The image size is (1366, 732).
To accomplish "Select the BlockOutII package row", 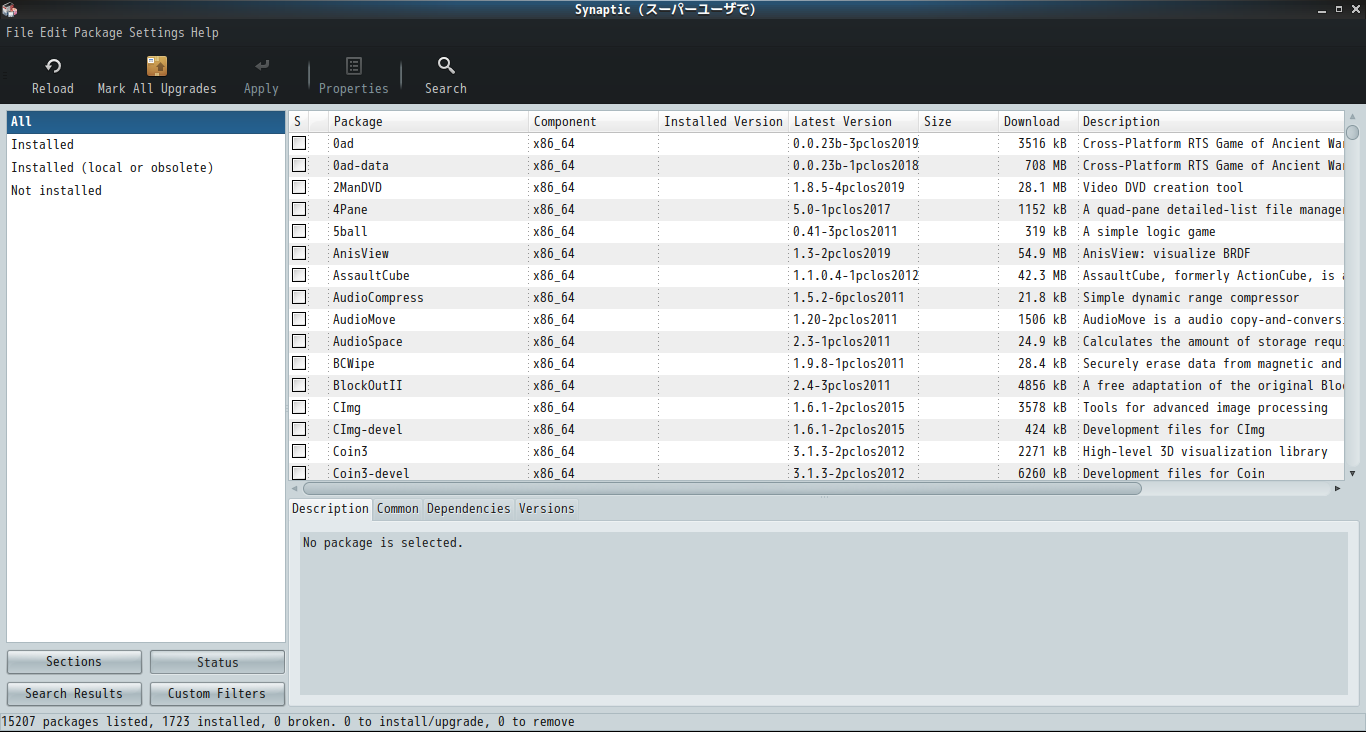I will (x=816, y=385).
